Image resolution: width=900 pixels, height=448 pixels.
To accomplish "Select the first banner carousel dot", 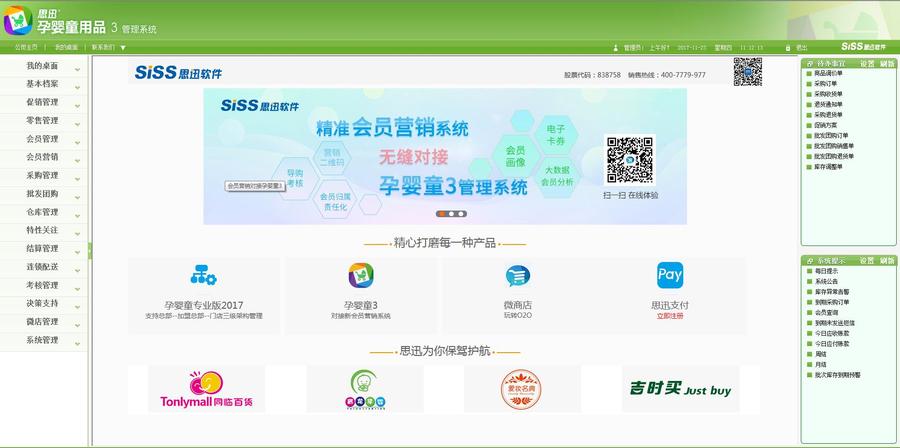I will click(x=440, y=214).
